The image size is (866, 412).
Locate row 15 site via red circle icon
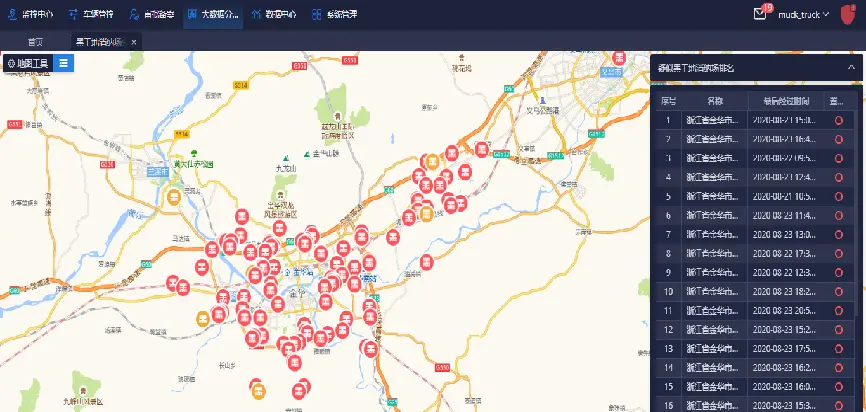pyautogui.click(x=838, y=387)
